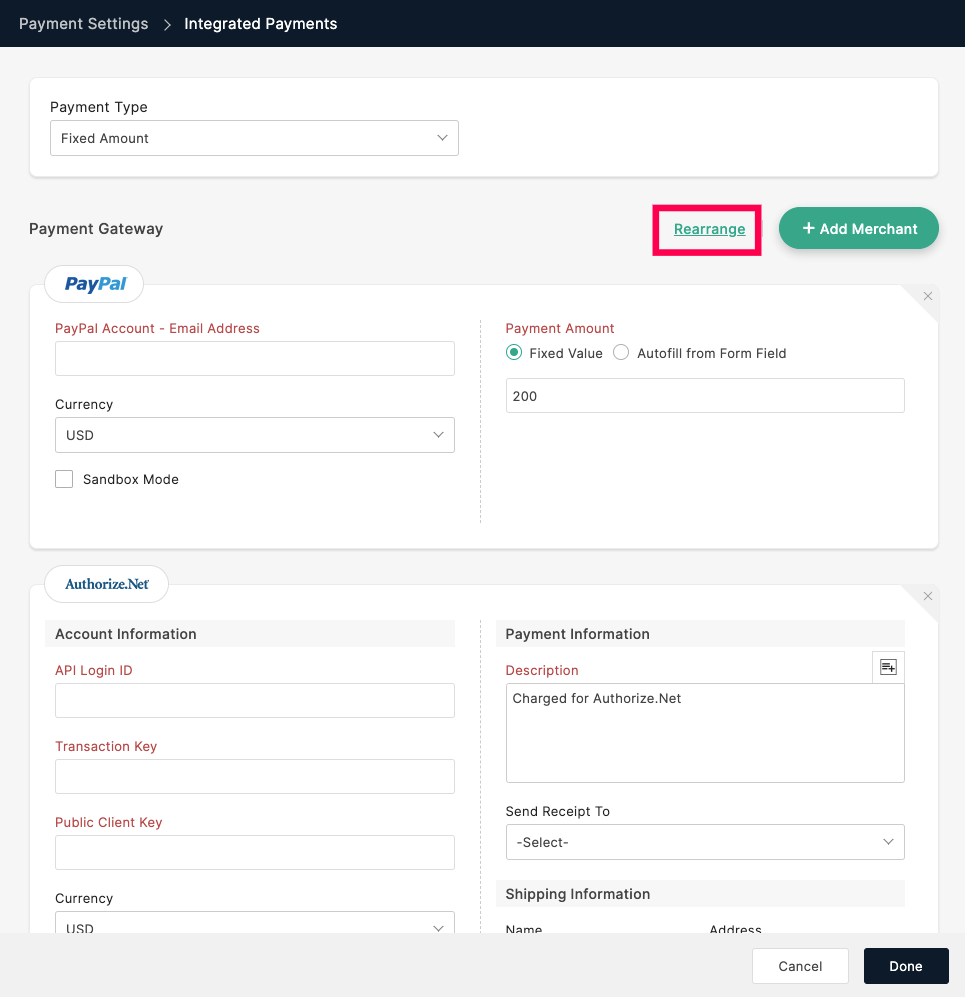Click the Add Merchant button
The height and width of the screenshot is (997, 965).
(859, 228)
